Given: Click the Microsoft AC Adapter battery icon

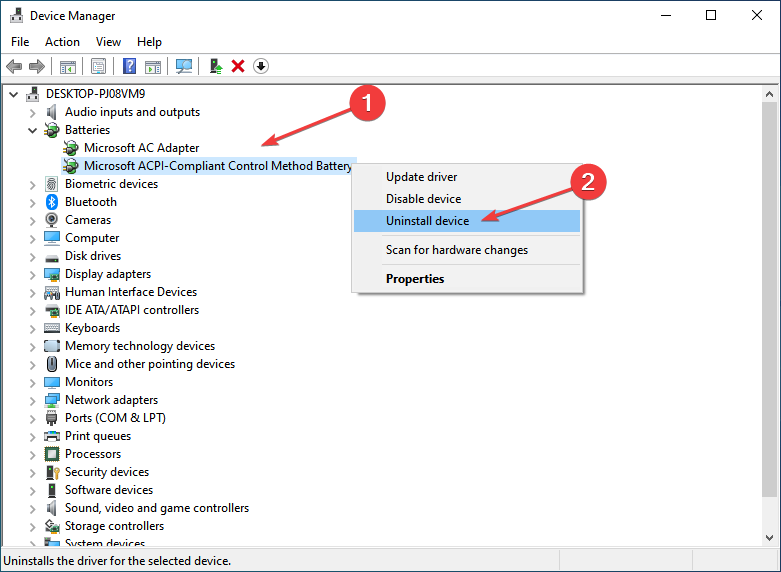Looking at the screenshot, I should pyautogui.click(x=71, y=148).
